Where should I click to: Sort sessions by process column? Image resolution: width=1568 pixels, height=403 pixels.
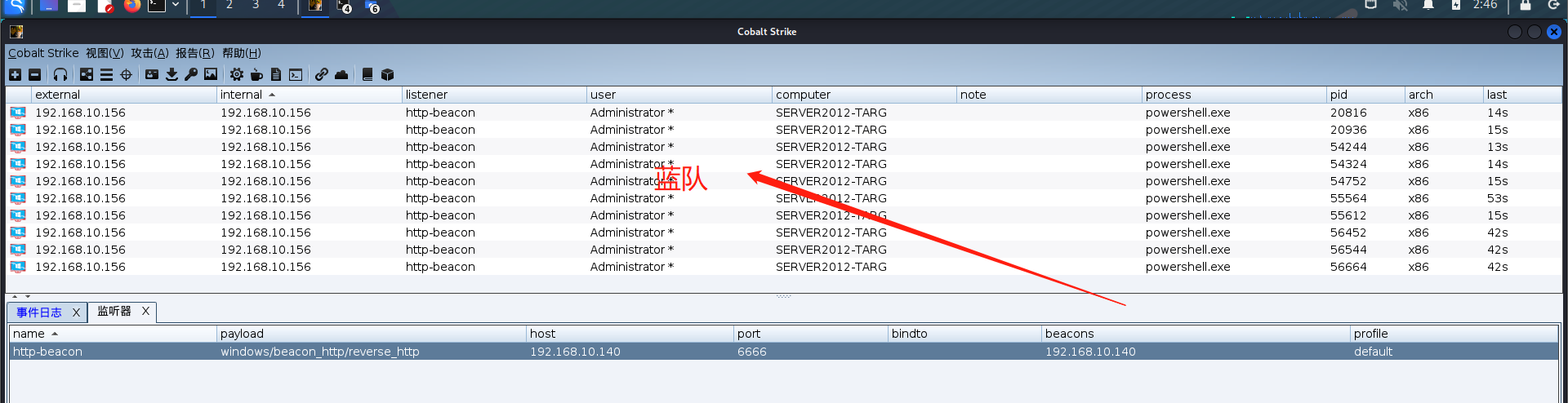[1234, 95]
